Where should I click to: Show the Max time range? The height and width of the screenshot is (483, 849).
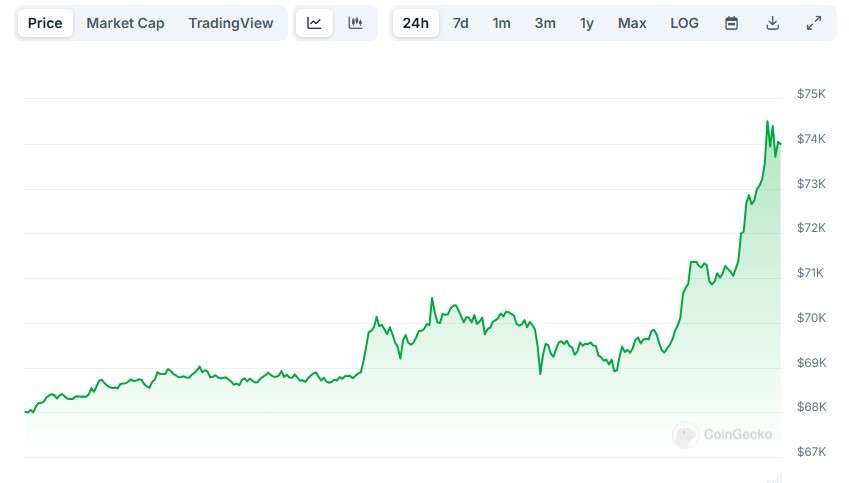pos(632,23)
